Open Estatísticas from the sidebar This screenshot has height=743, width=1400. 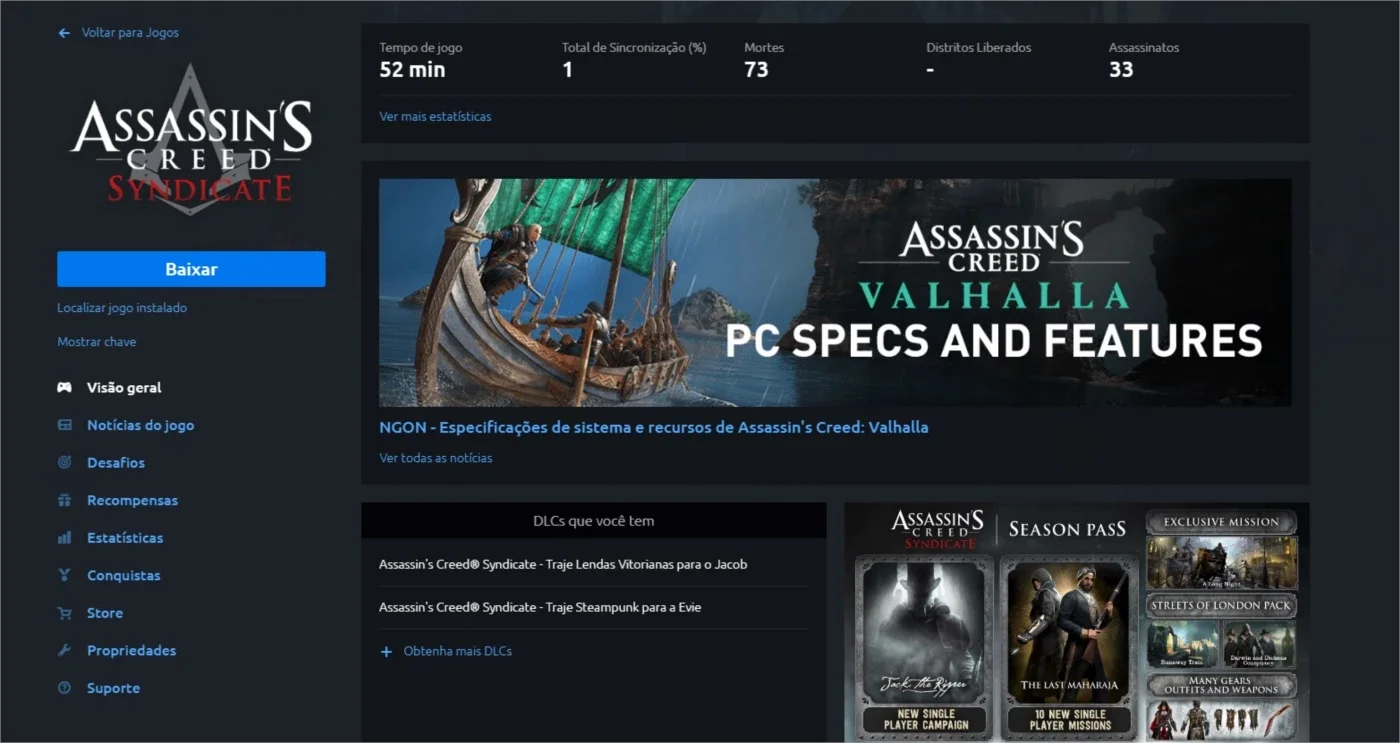click(x=125, y=538)
